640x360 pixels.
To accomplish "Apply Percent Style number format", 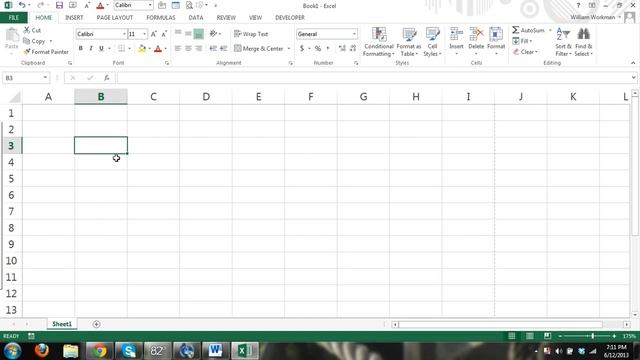I will pyautogui.click(x=318, y=49).
